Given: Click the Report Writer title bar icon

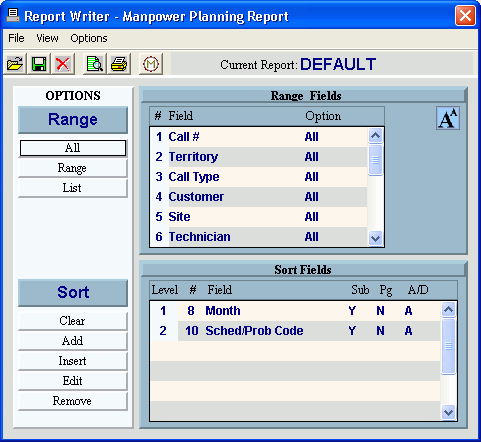Looking at the screenshot, I should pyautogui.click(x=13, y=15).
